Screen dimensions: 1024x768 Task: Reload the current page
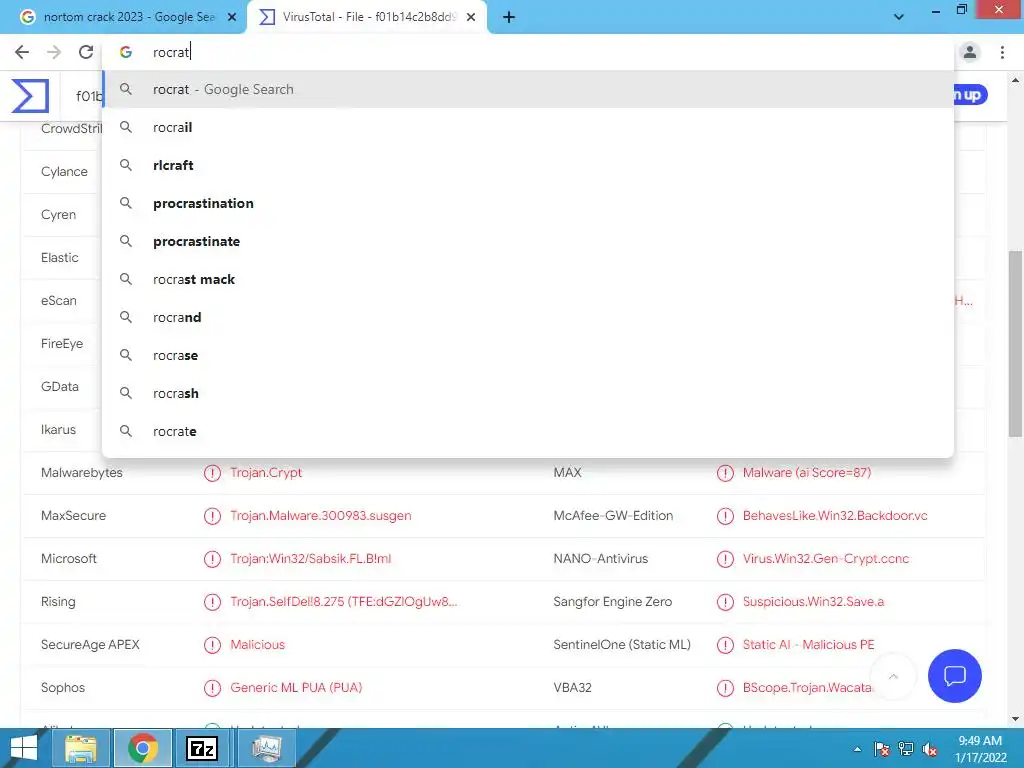(x=86, y=52)
